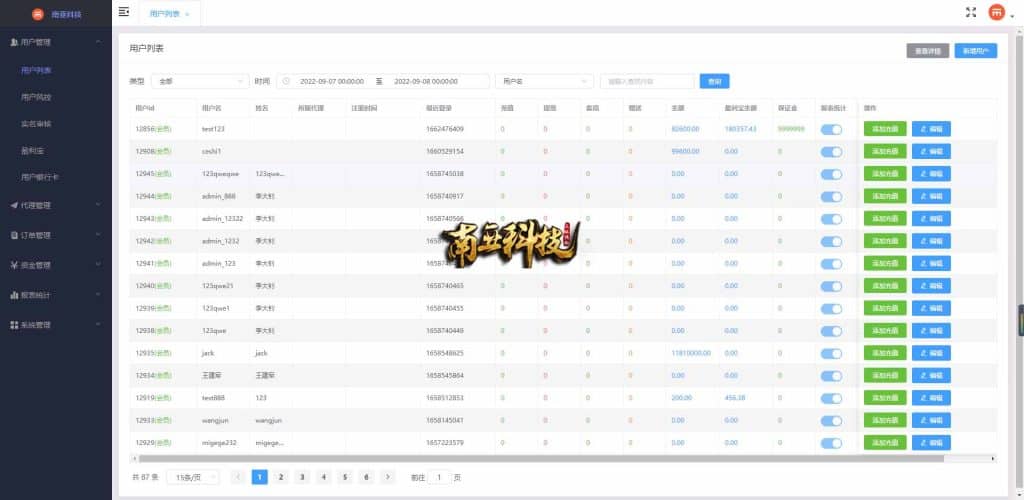Click the orange logo in sidebar header
Screen dimensions: 1024x500
click(x=38, y=14)
